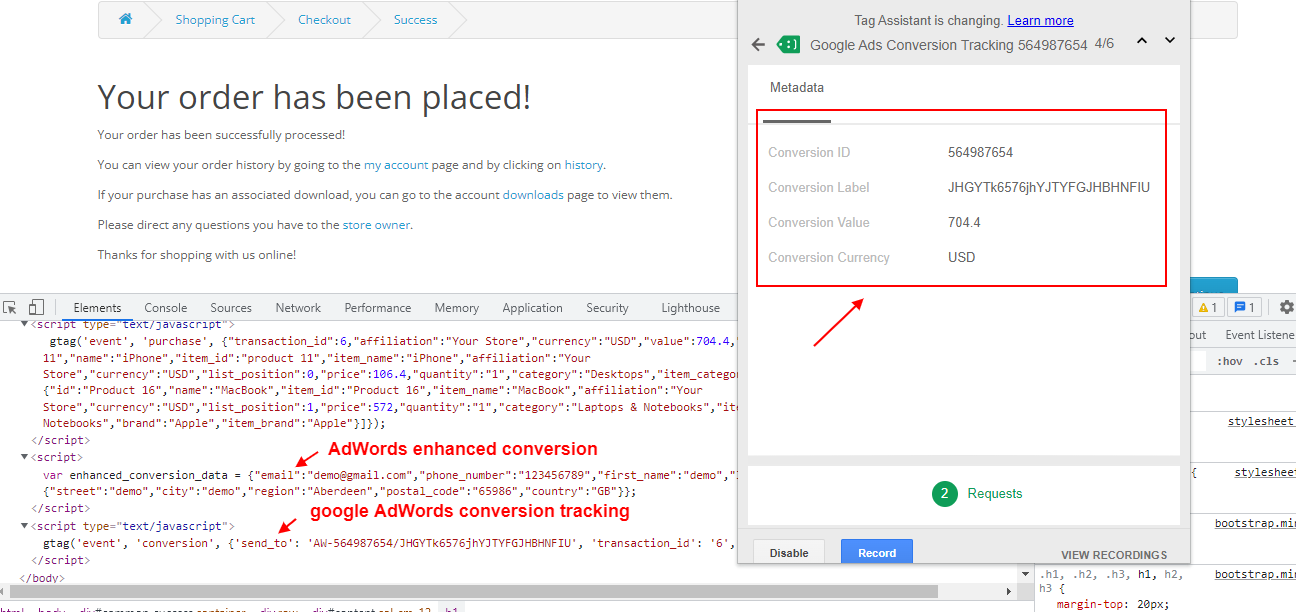Open the Memory tab

(456, 308)
